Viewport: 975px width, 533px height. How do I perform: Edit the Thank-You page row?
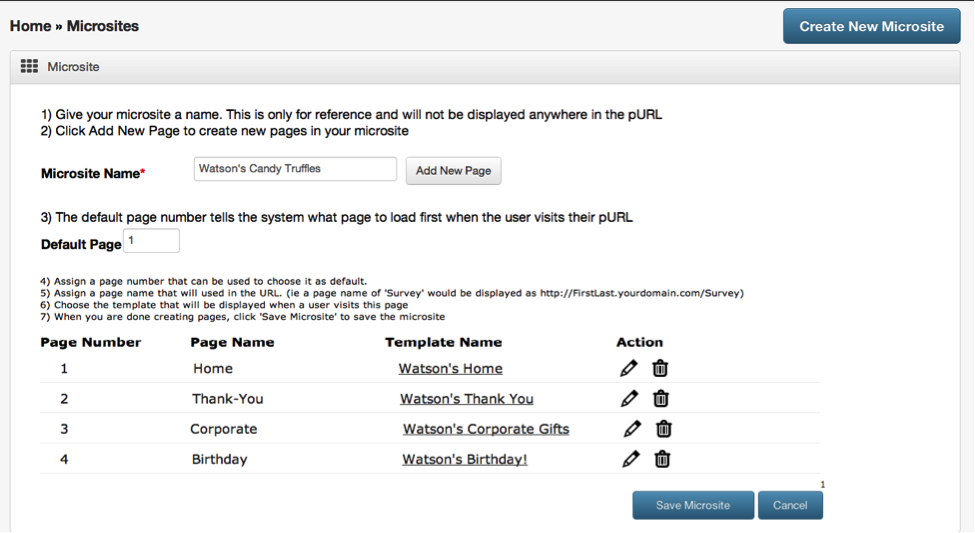coord(629,398)
